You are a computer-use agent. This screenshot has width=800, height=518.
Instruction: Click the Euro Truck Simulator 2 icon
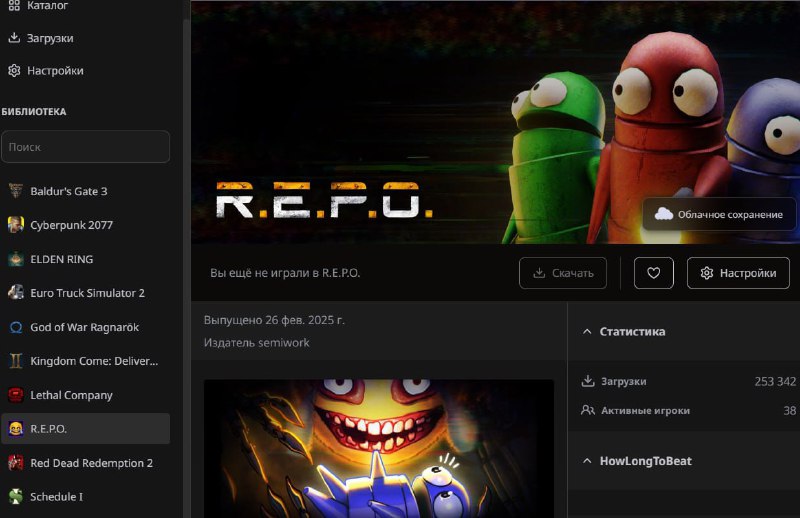coord(16,293)
